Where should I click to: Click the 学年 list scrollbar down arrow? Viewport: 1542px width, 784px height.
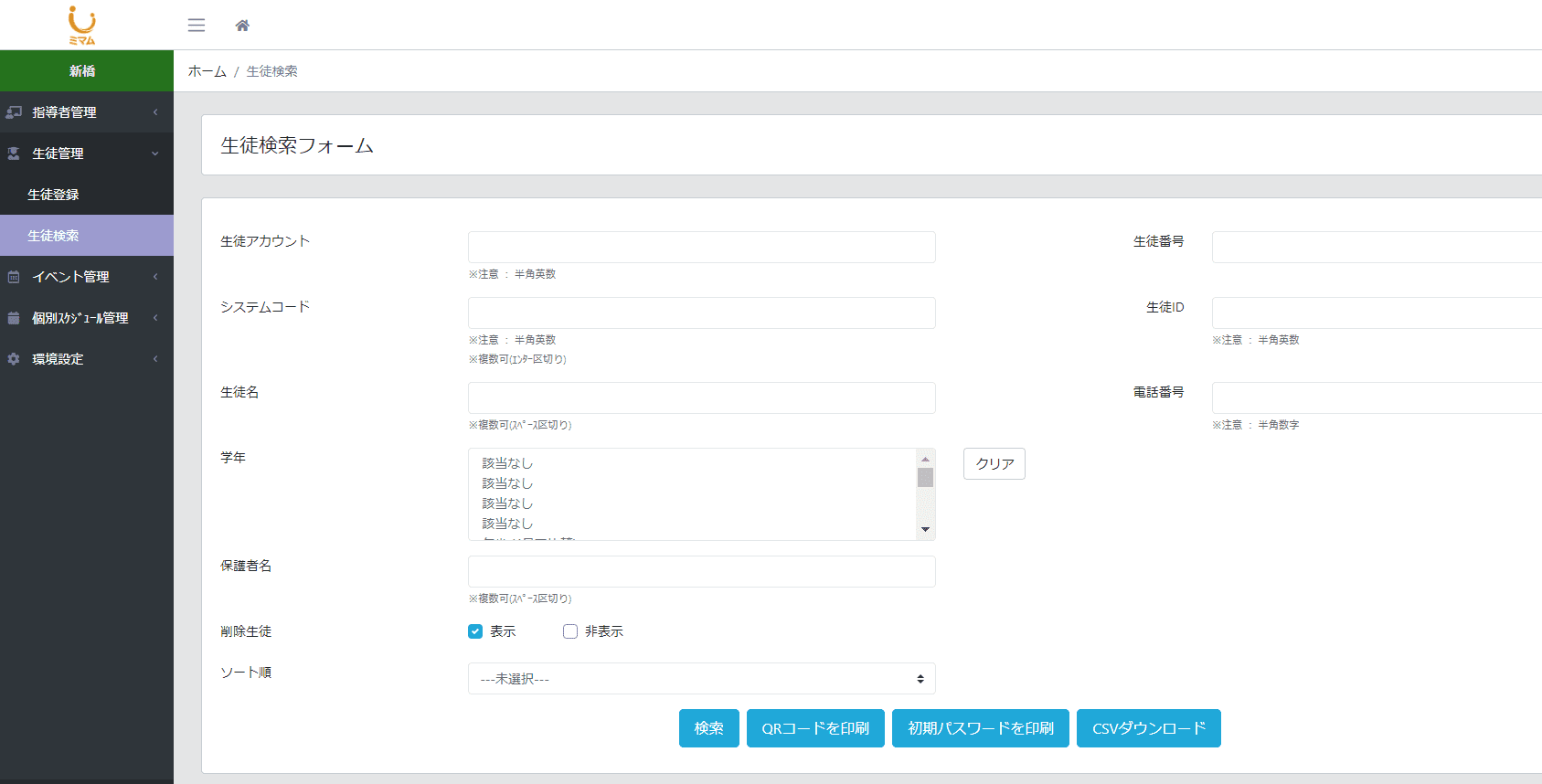point(925,530)
